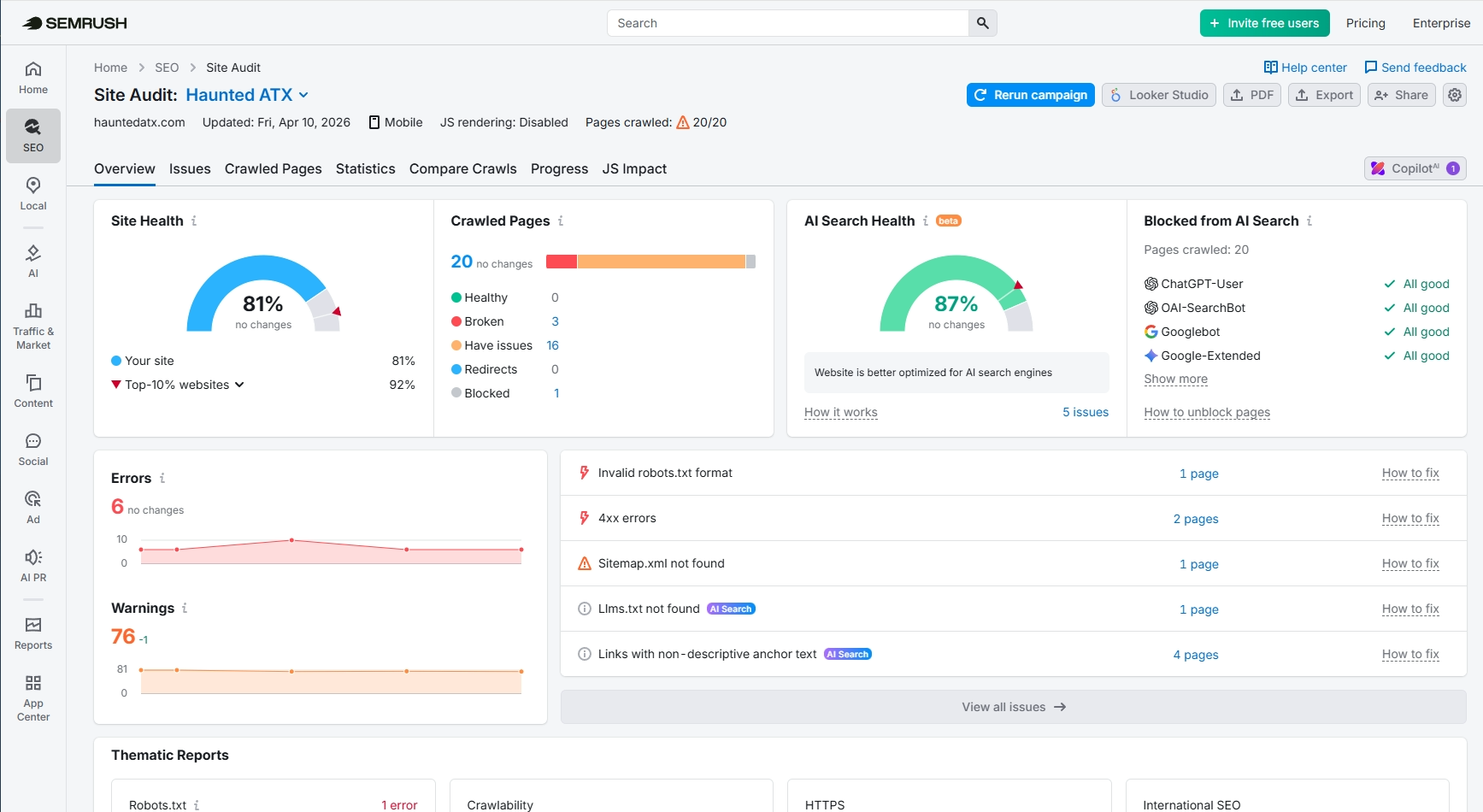The width and height of the screenshot is (1483, 812).
Task: Click the Crawled Pages status bar
Action: point(650,262)
